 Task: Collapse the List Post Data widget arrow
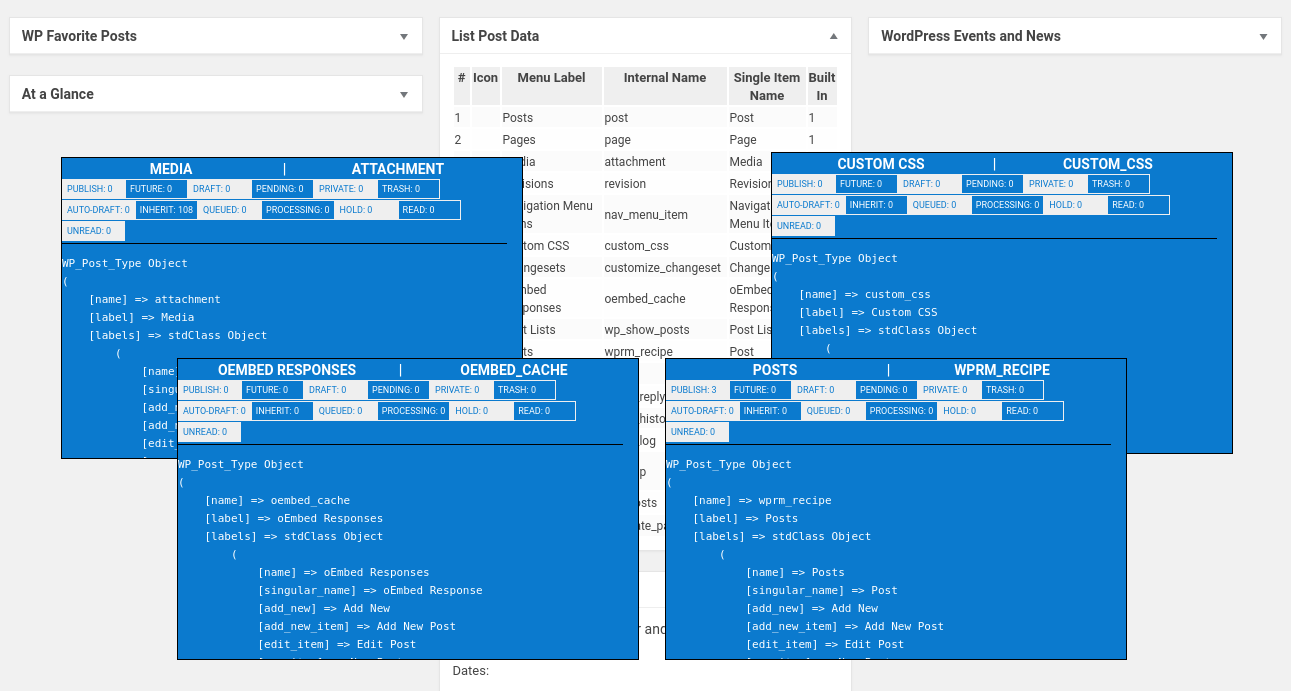833,36
